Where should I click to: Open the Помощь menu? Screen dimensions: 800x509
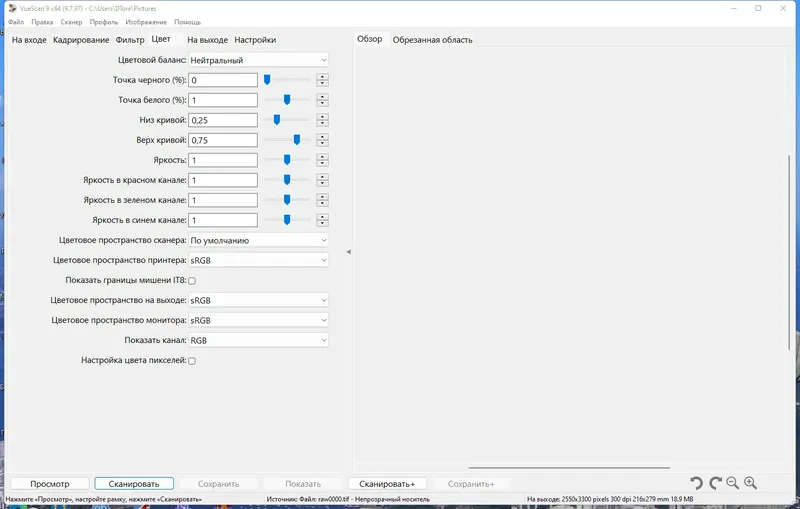[x=187, y=22]
